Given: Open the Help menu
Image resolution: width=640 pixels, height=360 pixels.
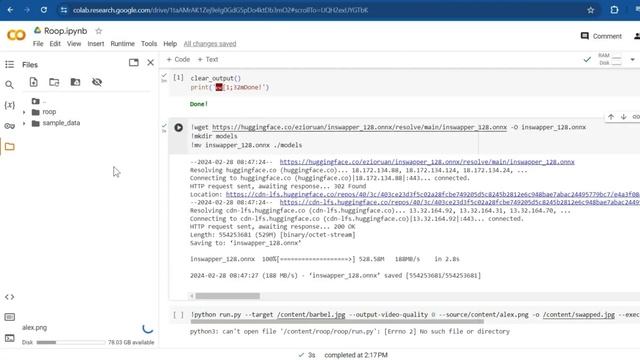Looking at the screenshot, I should click(x=170, y=44).
